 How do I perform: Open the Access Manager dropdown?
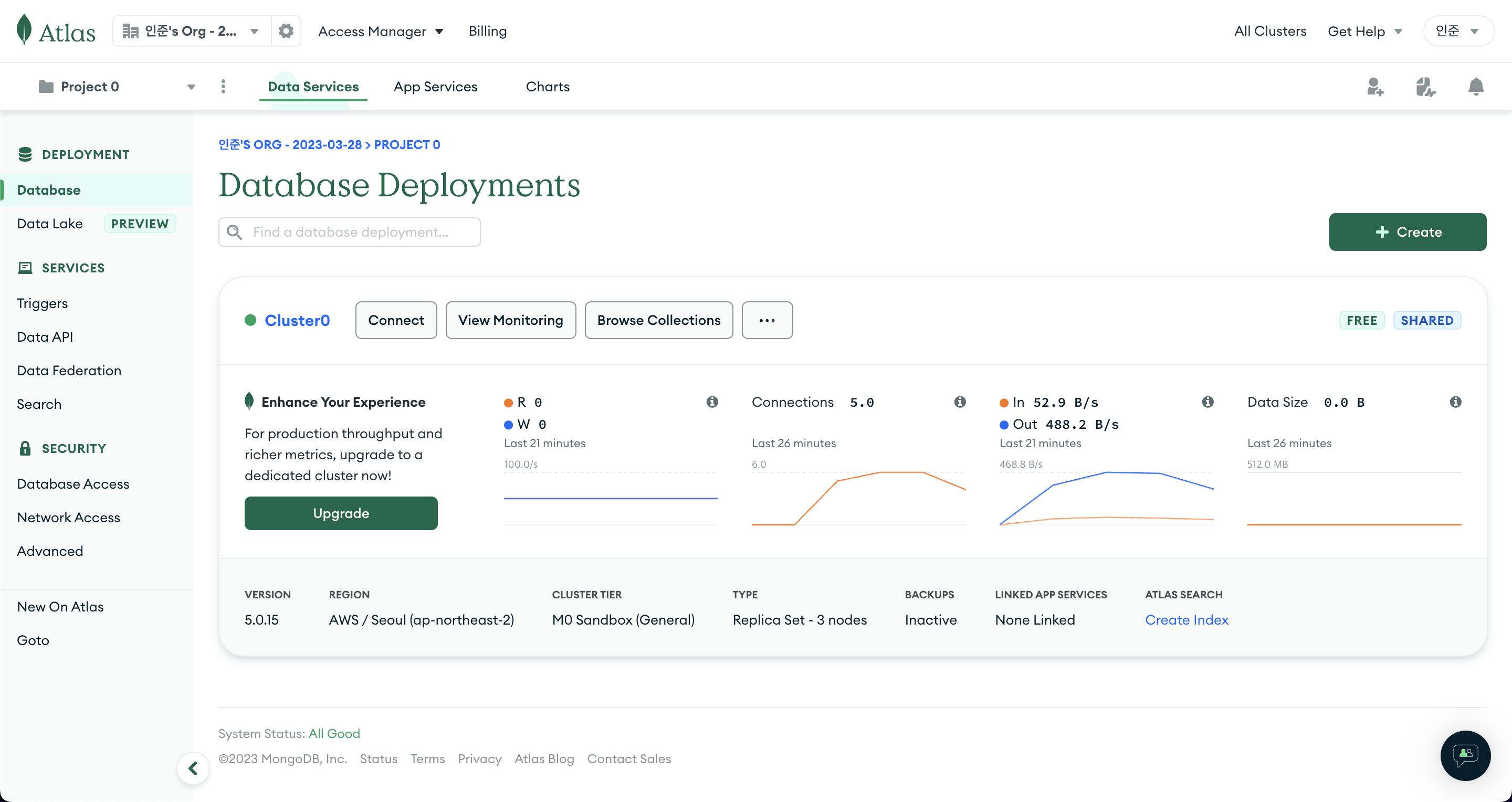click(380, 31)
